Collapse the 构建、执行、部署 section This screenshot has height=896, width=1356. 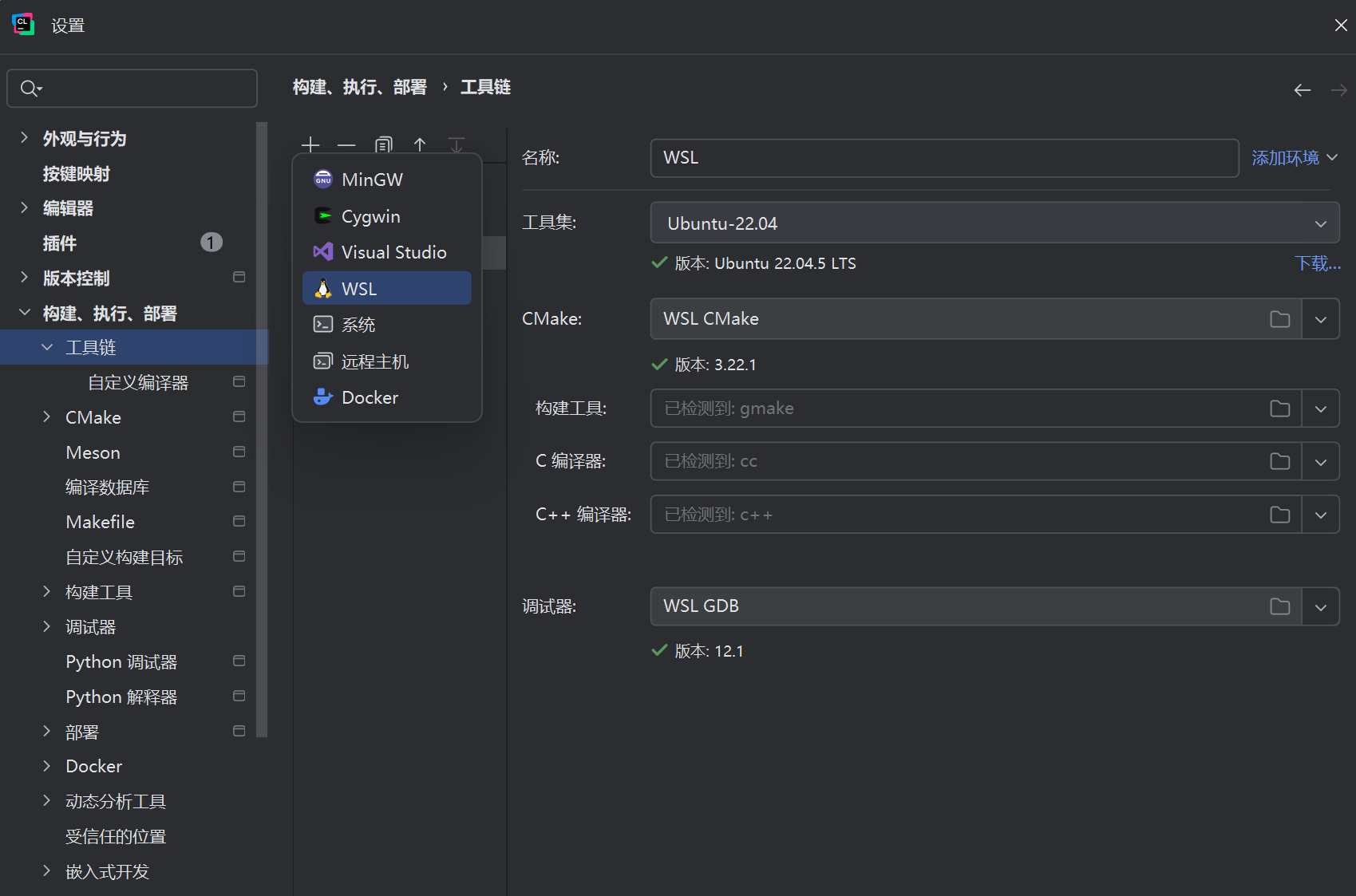[x=25, y=313]
